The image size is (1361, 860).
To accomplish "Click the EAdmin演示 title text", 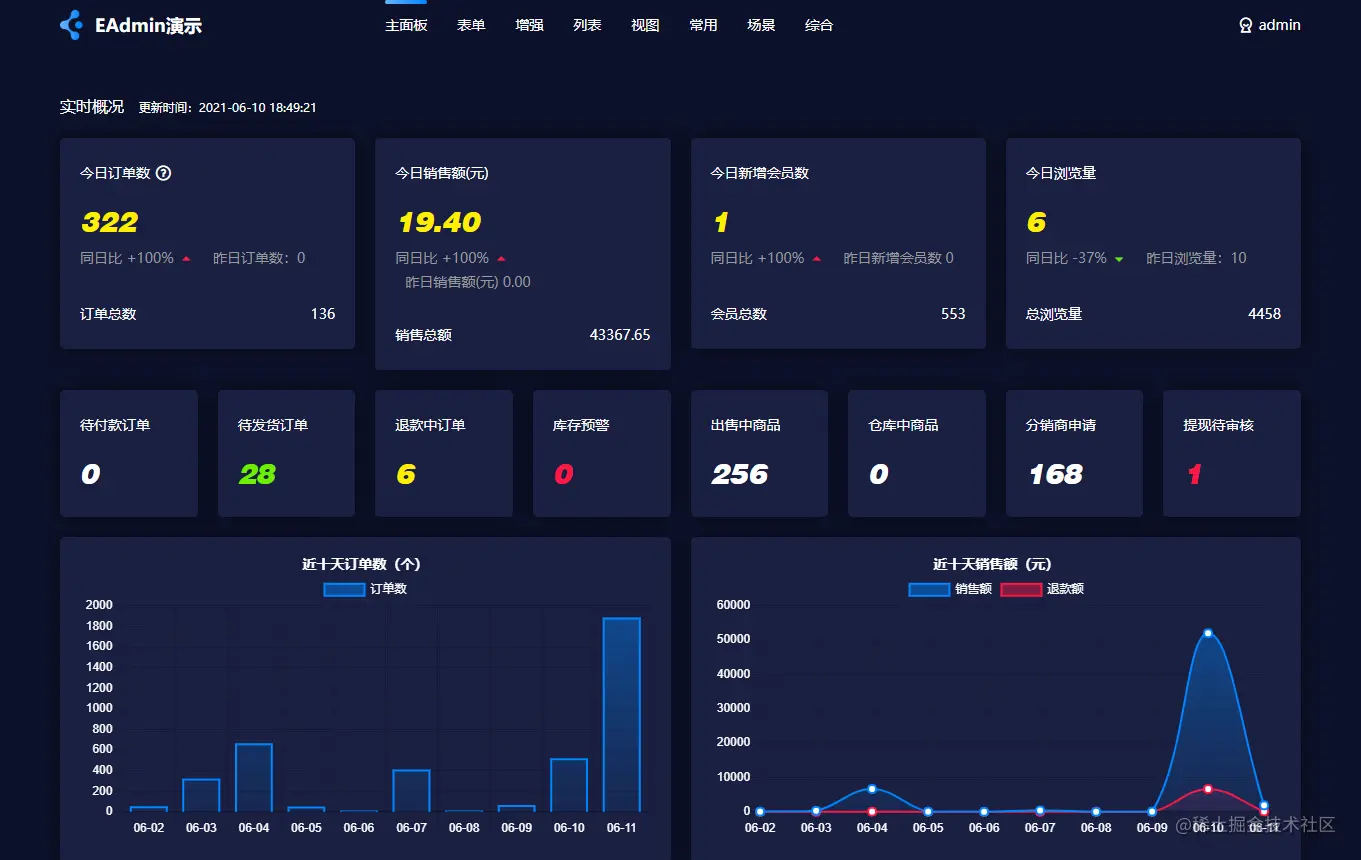I will click(149, 26).
